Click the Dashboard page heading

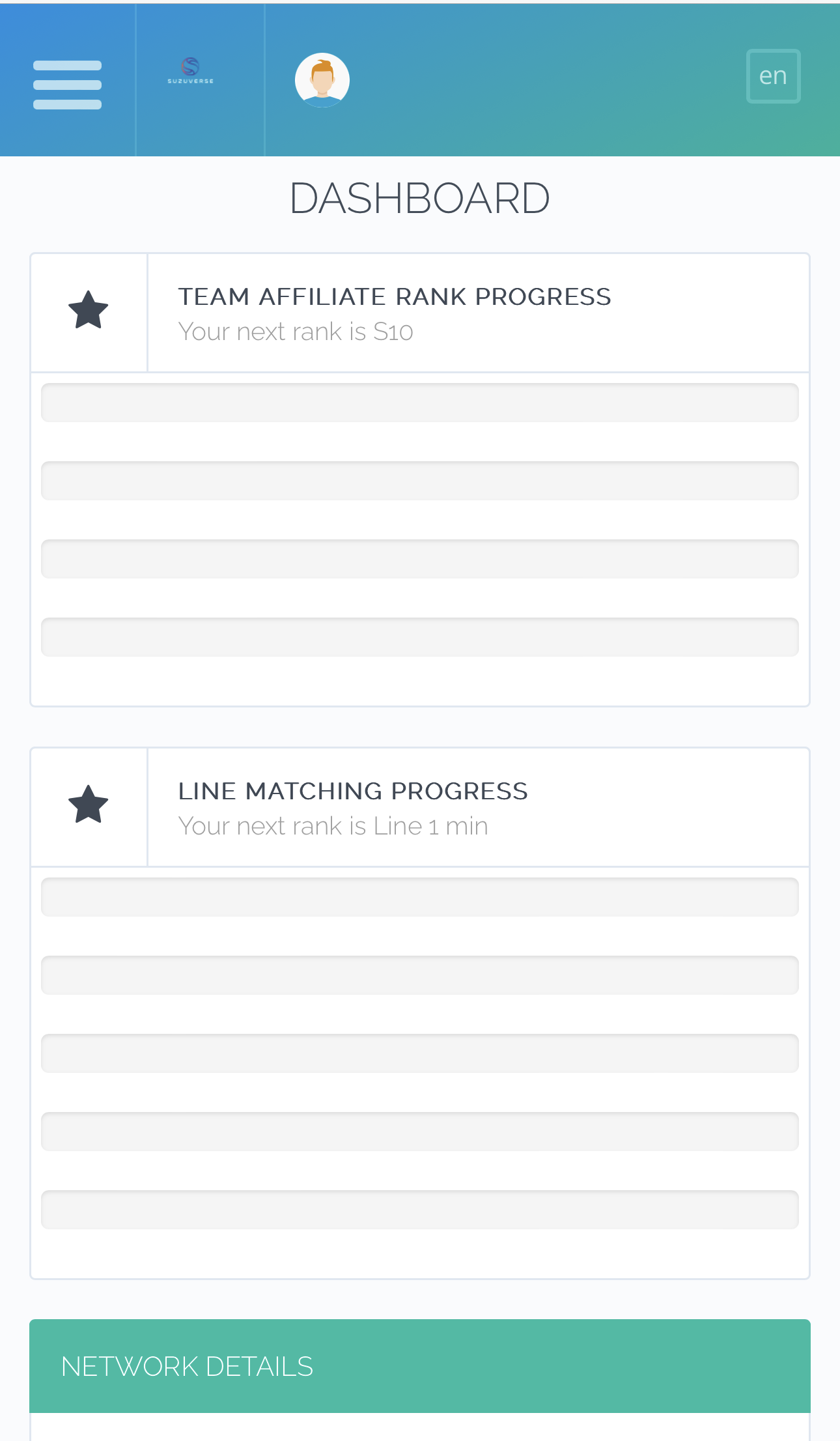pyautogui.click(x=419, y=198)
